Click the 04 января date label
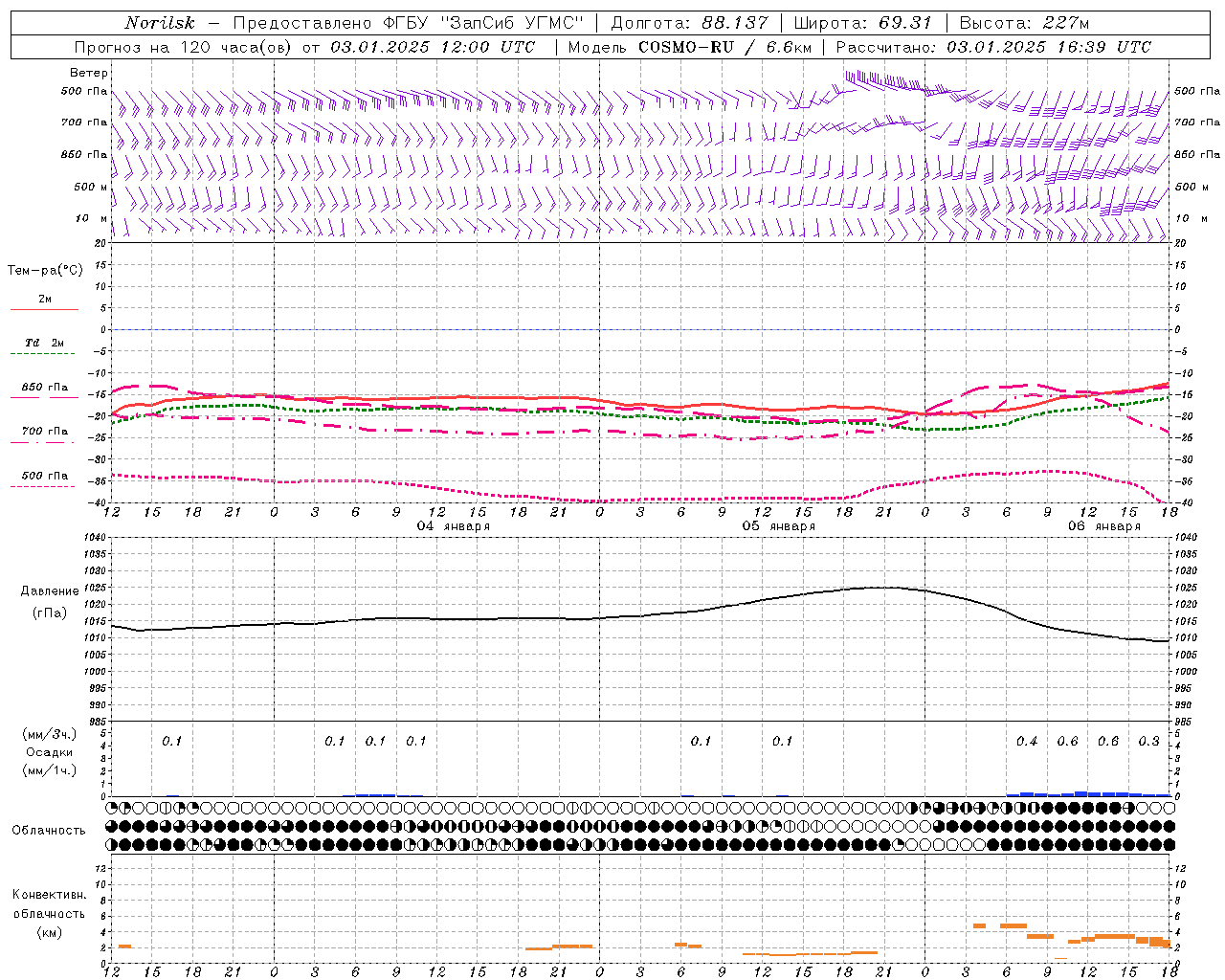The width and height of the screenshot is (1225, 980). pos(454,526)
